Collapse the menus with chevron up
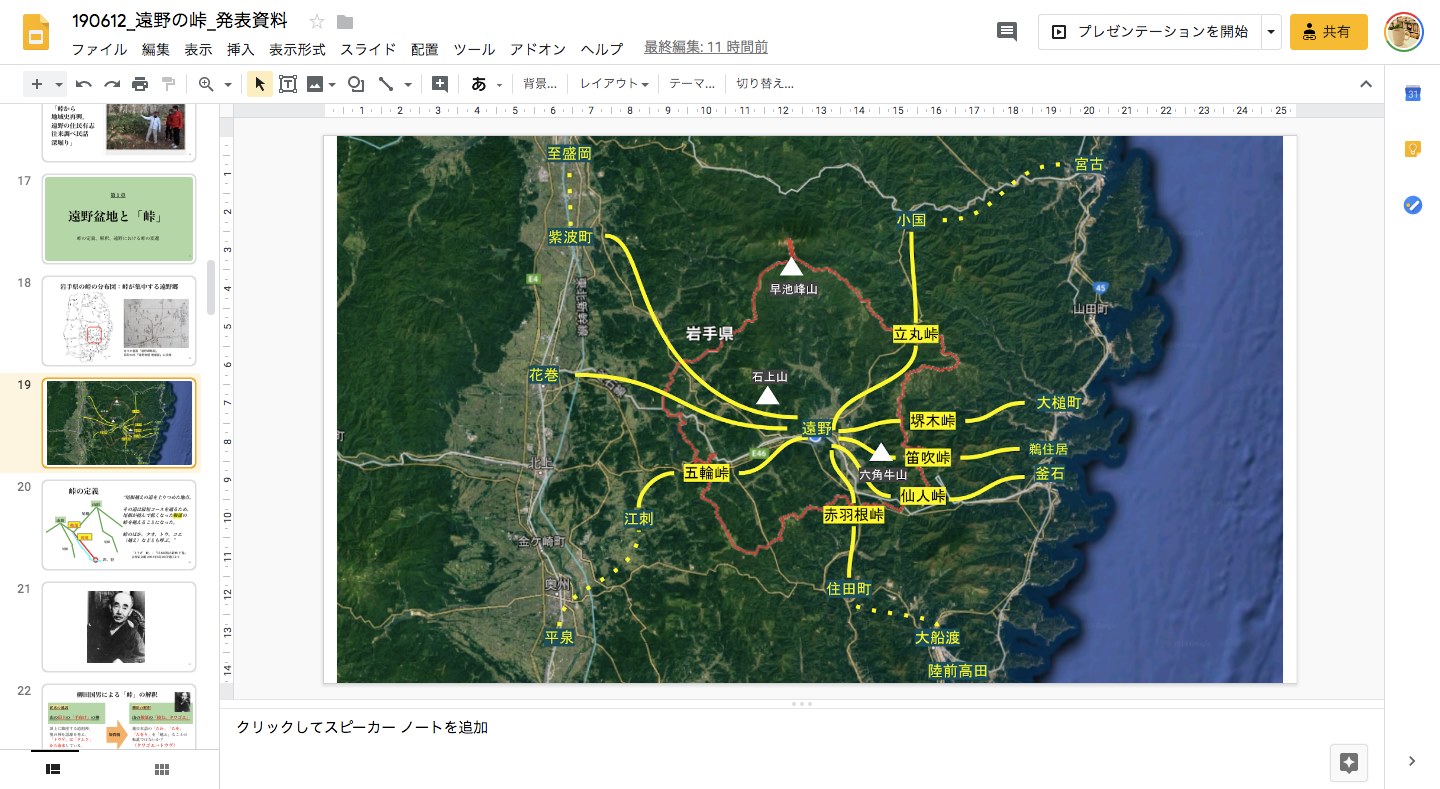 (x=1366, y=84)
